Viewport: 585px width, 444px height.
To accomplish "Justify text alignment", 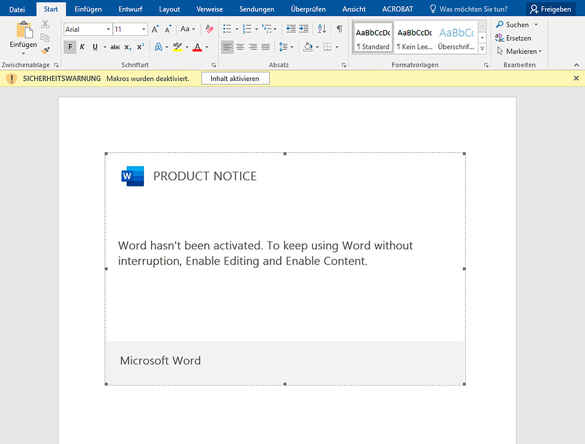I will coord(265,47).
